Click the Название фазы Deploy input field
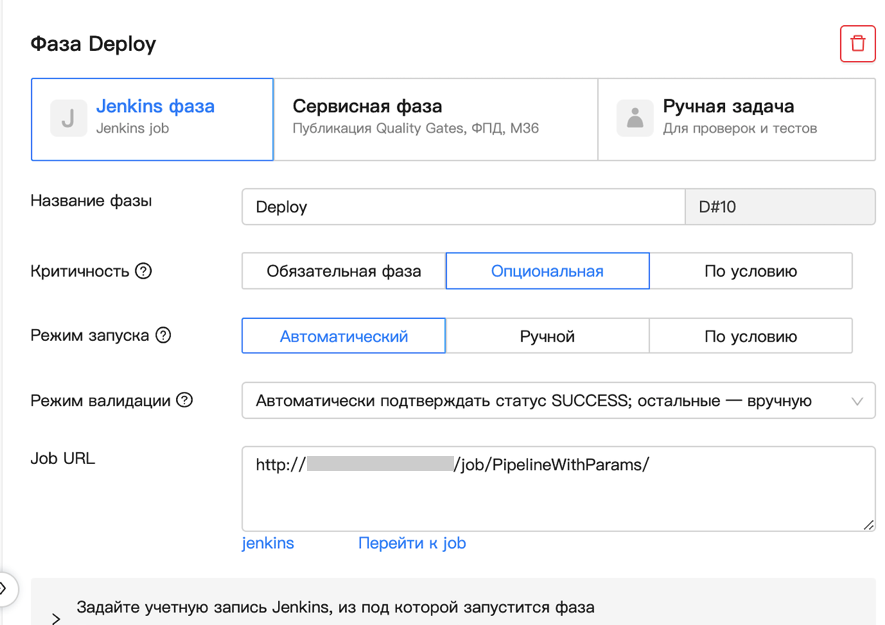Screen dimensions: 885x625 (x=462, y=207)
